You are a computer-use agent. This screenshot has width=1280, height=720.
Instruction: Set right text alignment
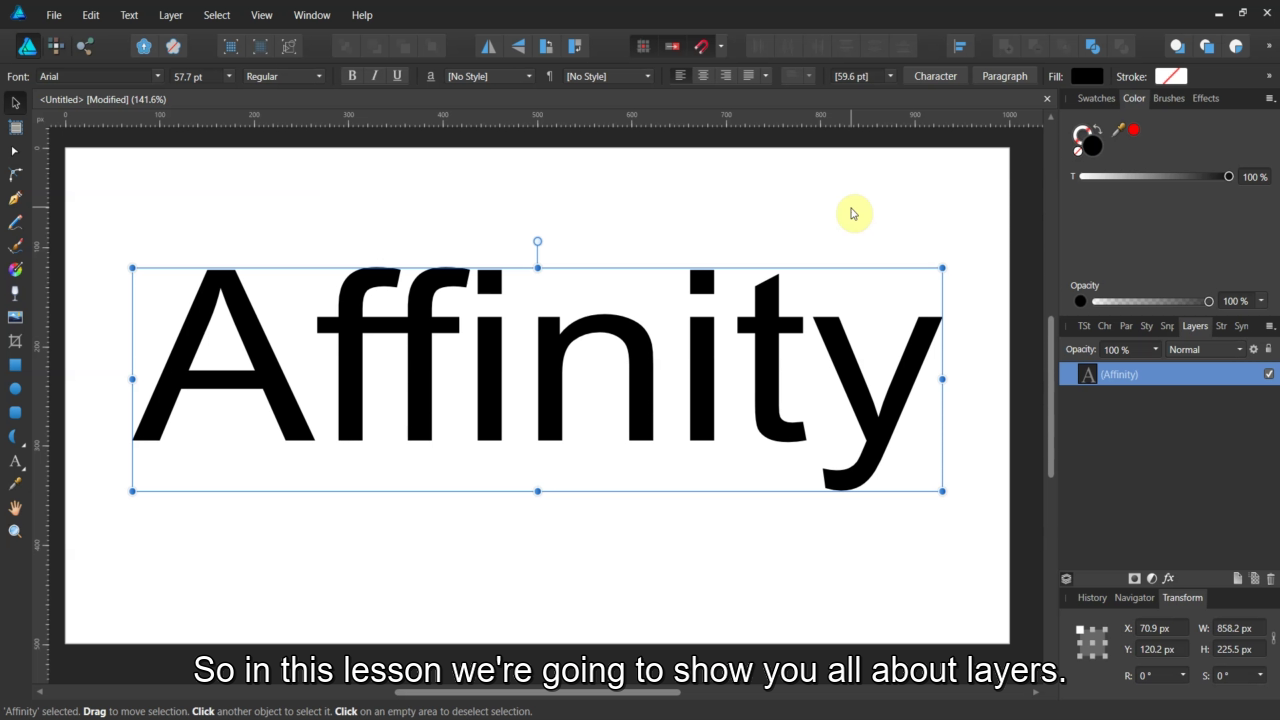click(725, 76)
